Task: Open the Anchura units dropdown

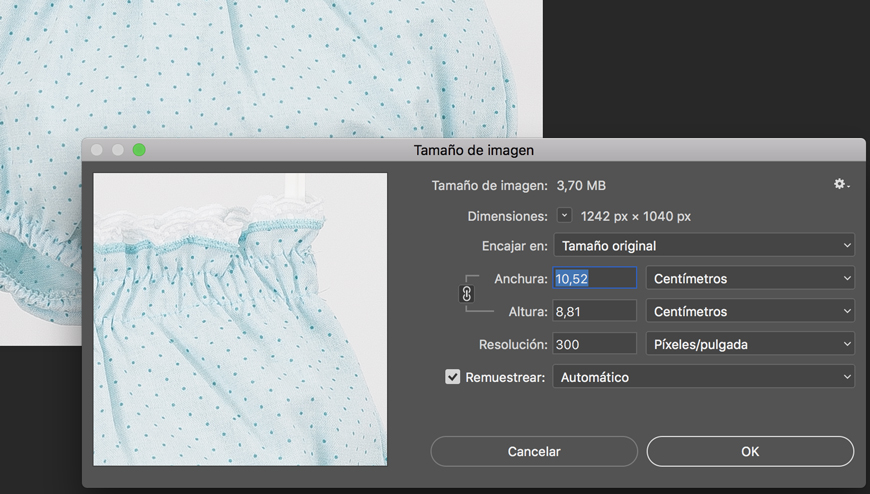Action: point(750,278)
